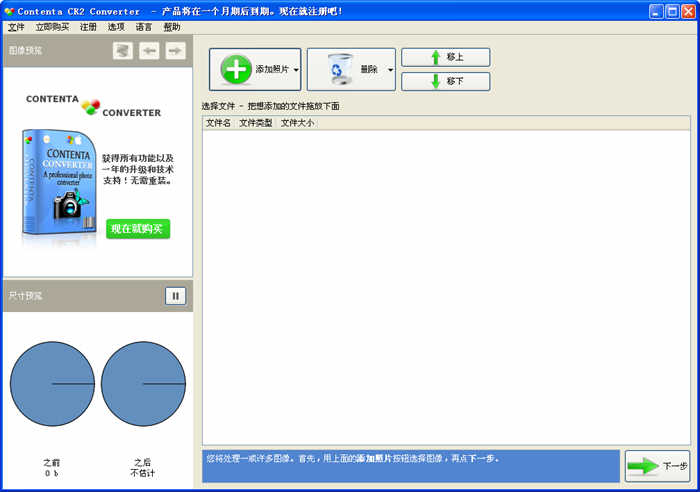Open the 立即购买 menu
The image size is (700, 492).
click(x=52, y=27)
